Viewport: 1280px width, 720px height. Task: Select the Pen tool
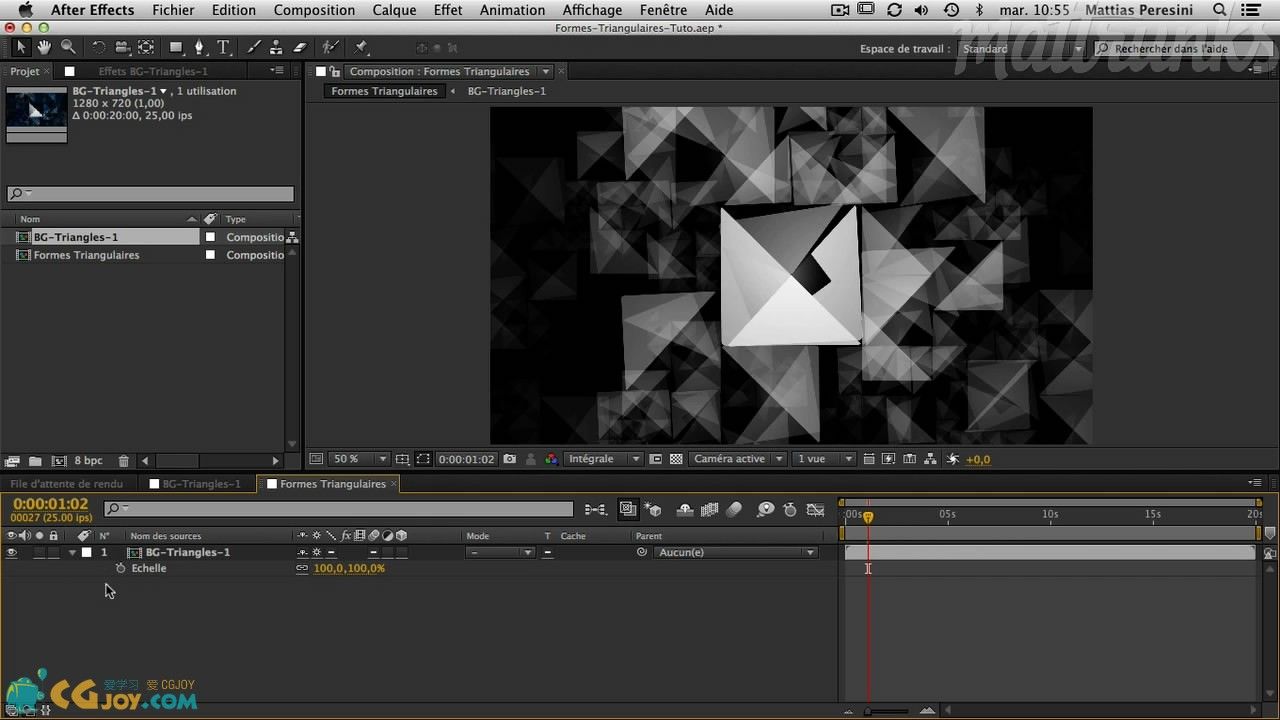pyautogui.click(x=199, y=48)
